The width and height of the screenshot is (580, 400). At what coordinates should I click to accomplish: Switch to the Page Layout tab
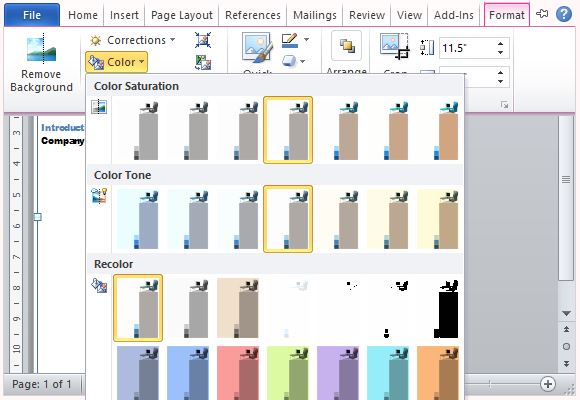182,15
